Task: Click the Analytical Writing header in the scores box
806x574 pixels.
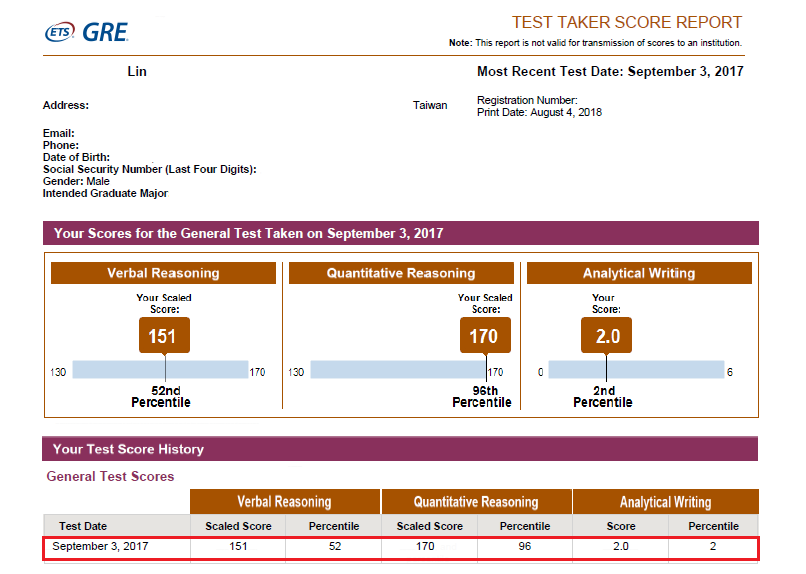Action: [639, 273]
